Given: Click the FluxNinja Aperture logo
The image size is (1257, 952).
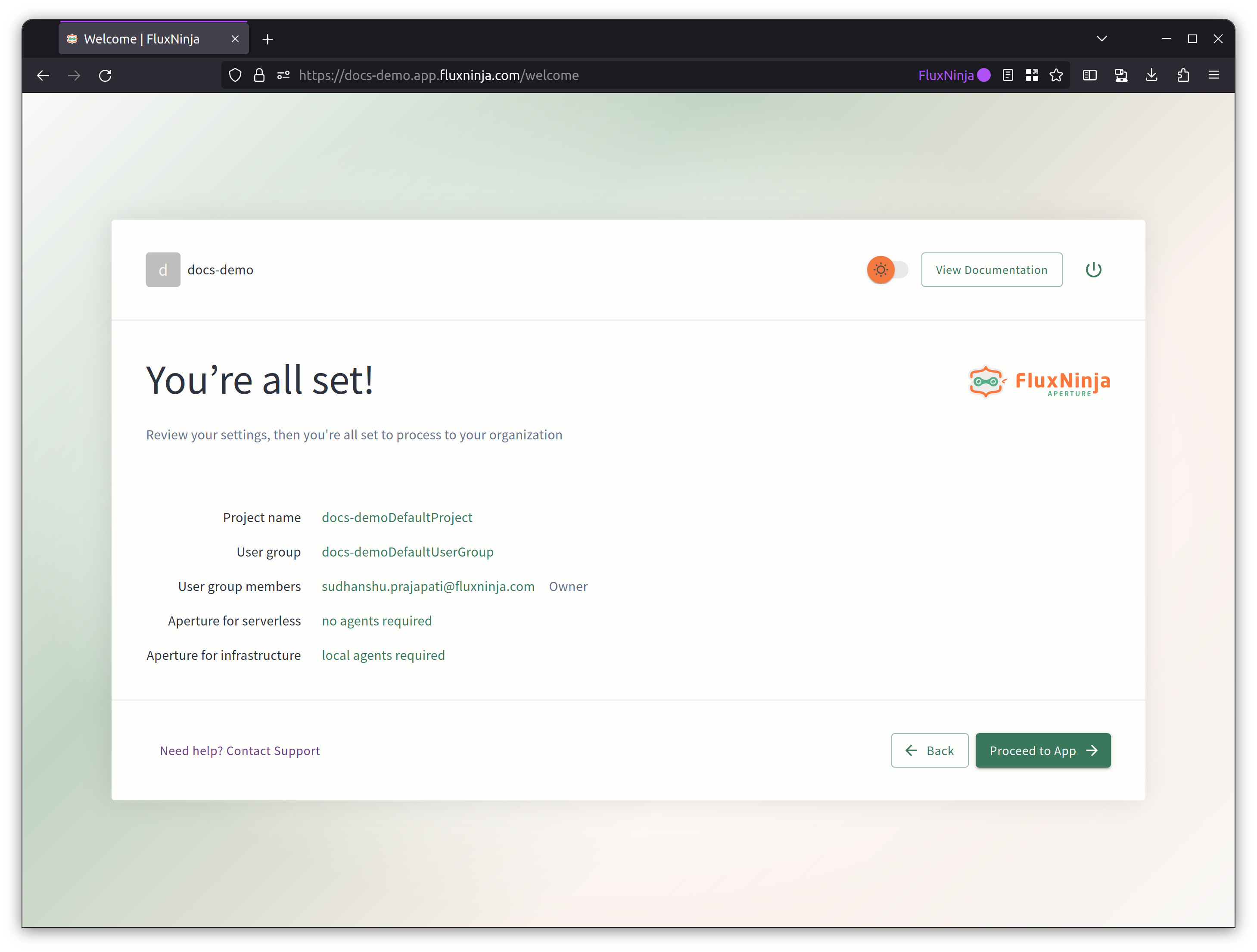Looking at the screenshot, I should click(1039, 381).
